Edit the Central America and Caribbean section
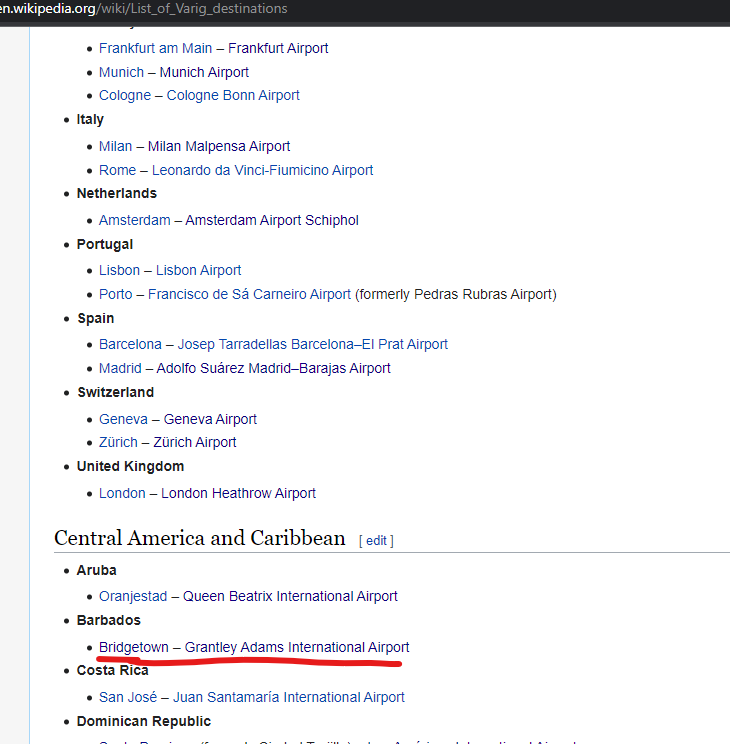730x744 pixels. (x=376, y=541)
